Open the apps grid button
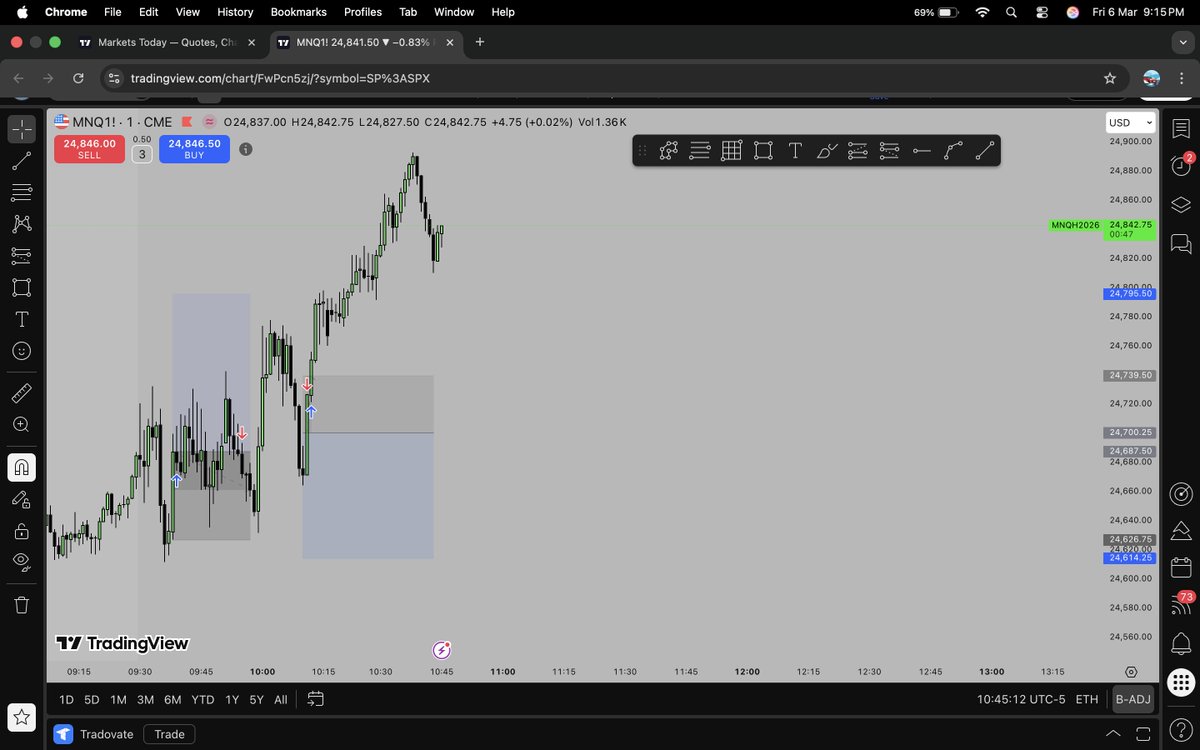 point(1181,682)
